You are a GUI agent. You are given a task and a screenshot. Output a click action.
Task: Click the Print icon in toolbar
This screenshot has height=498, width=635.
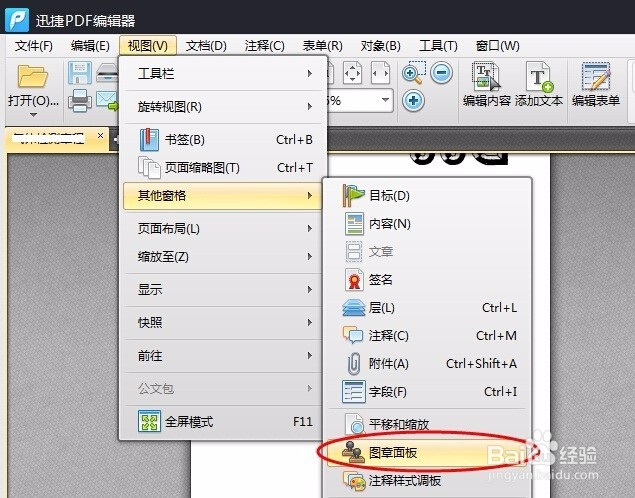point(79,100)
